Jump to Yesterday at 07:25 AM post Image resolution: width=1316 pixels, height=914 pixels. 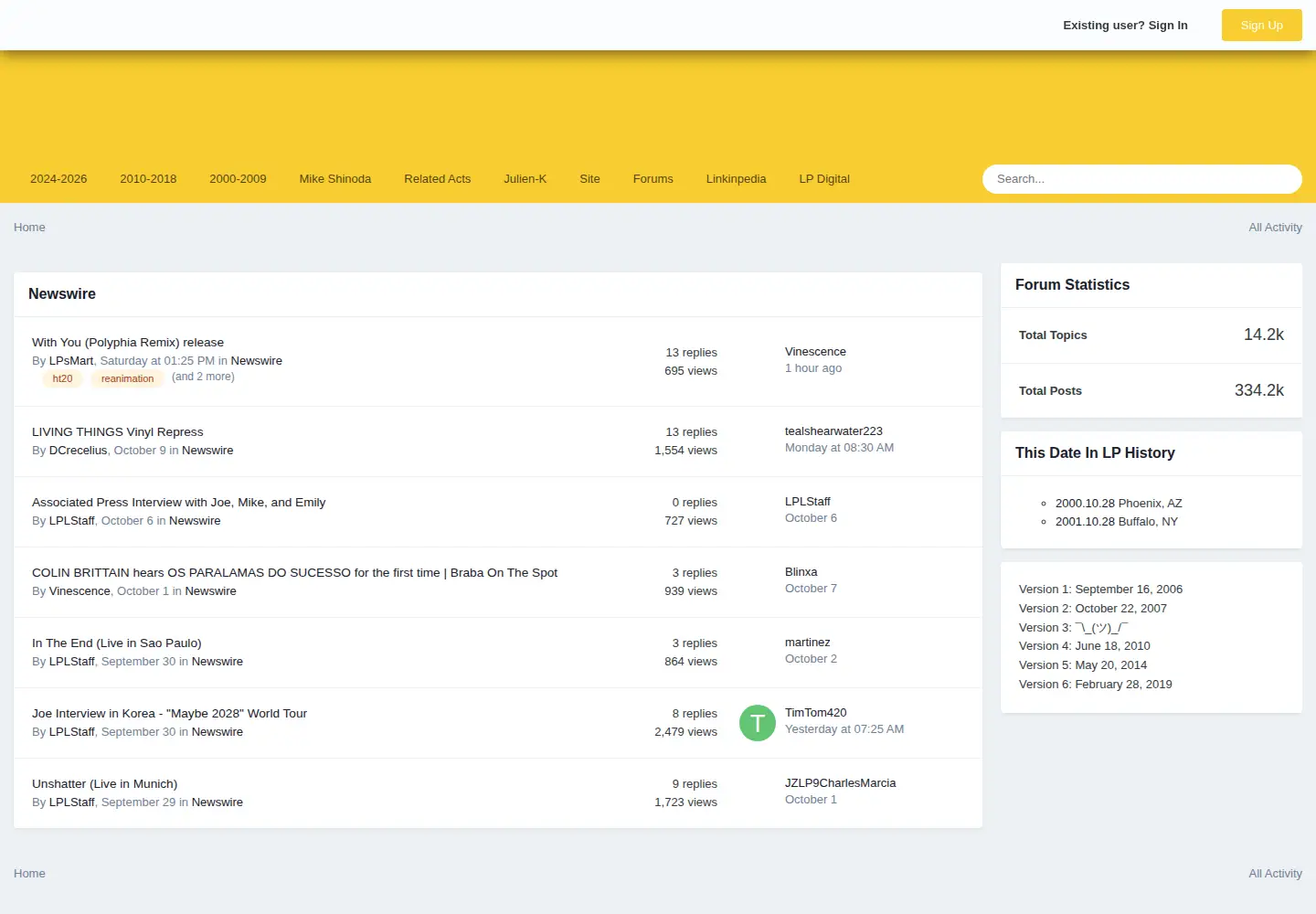(x=844, y=729)
